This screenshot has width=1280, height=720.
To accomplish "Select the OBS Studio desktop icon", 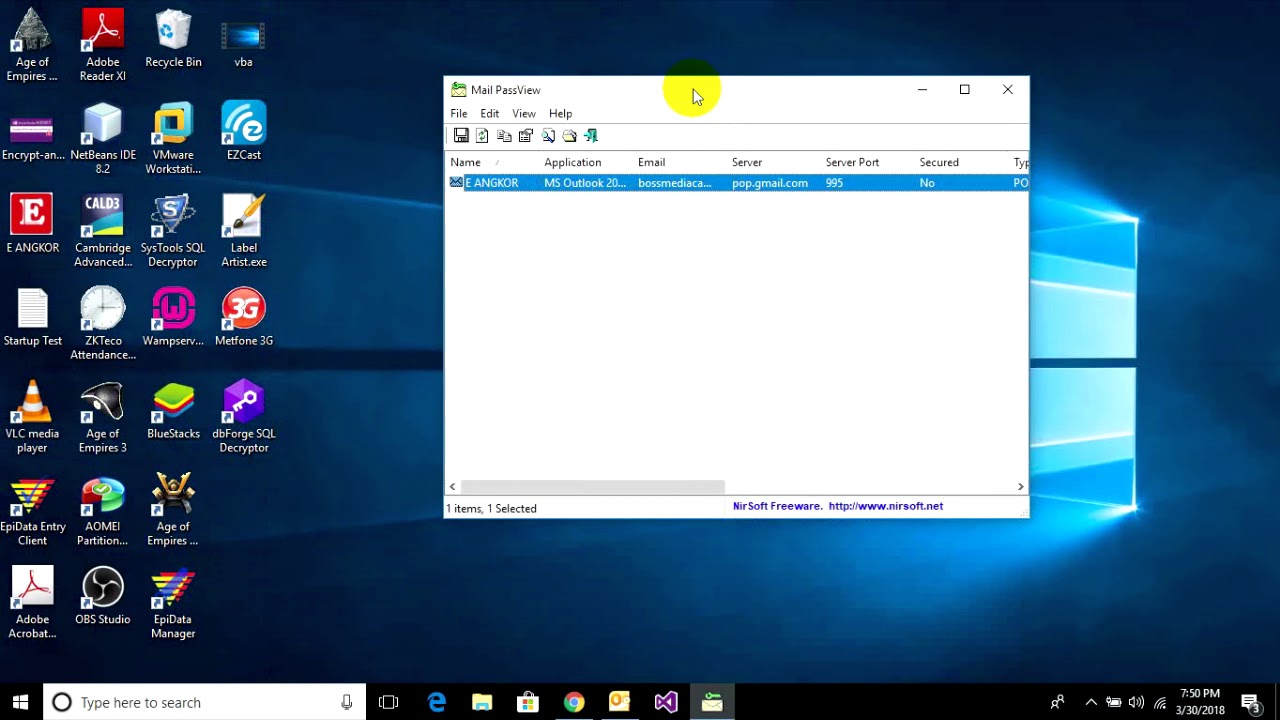I will [x=103, y=596].
